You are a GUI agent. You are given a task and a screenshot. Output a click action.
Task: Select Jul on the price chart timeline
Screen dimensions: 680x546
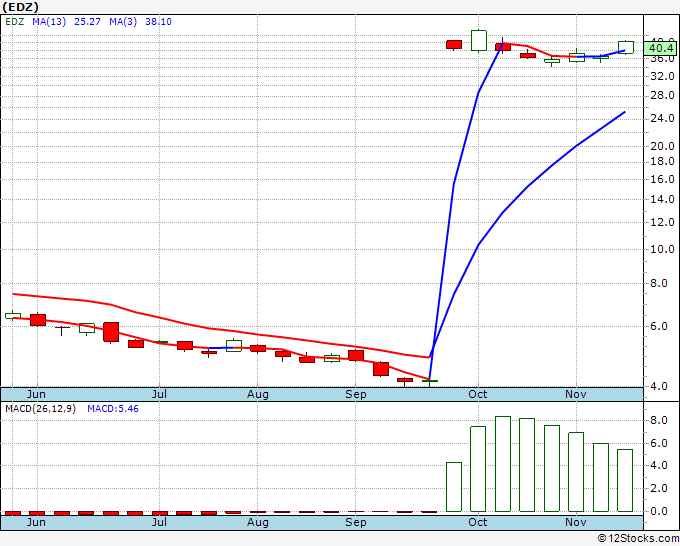click(159, 394)
